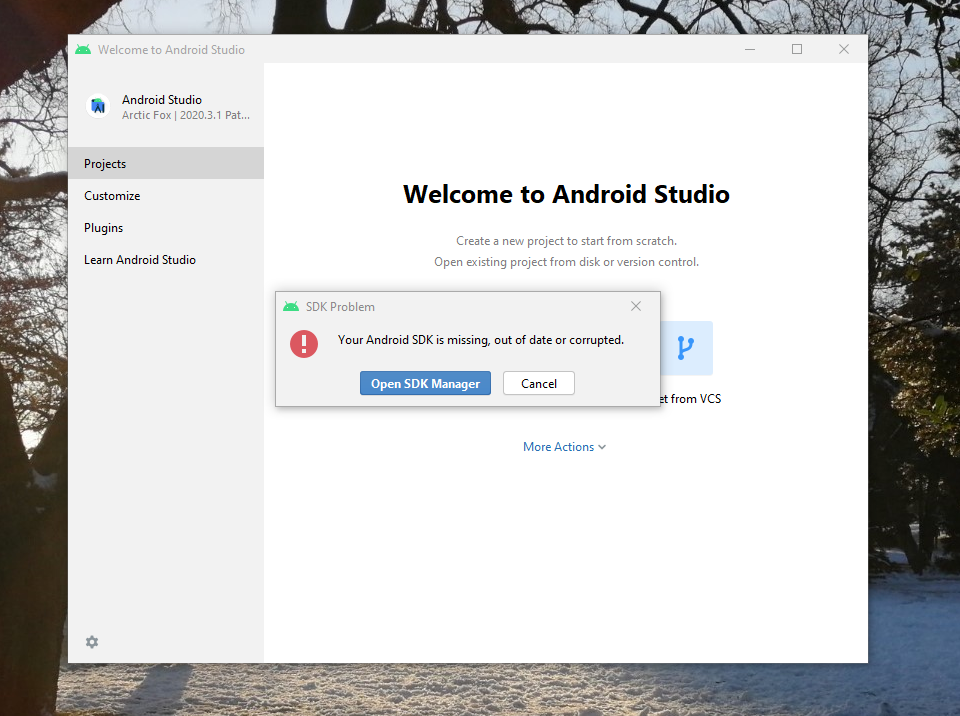Screen dimensions: 960x716
Task: Click the Welcome to Android Studio heading
Action: pos(566,194)
